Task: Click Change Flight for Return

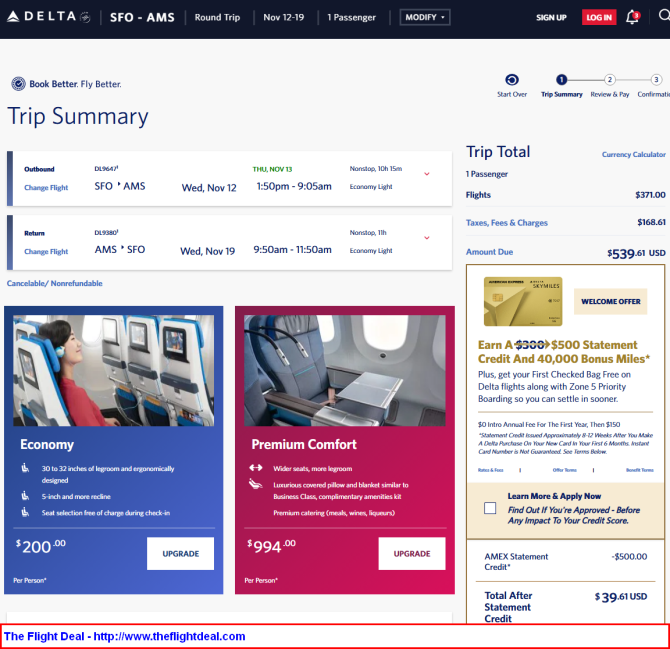Action: (x=46, y=252)
